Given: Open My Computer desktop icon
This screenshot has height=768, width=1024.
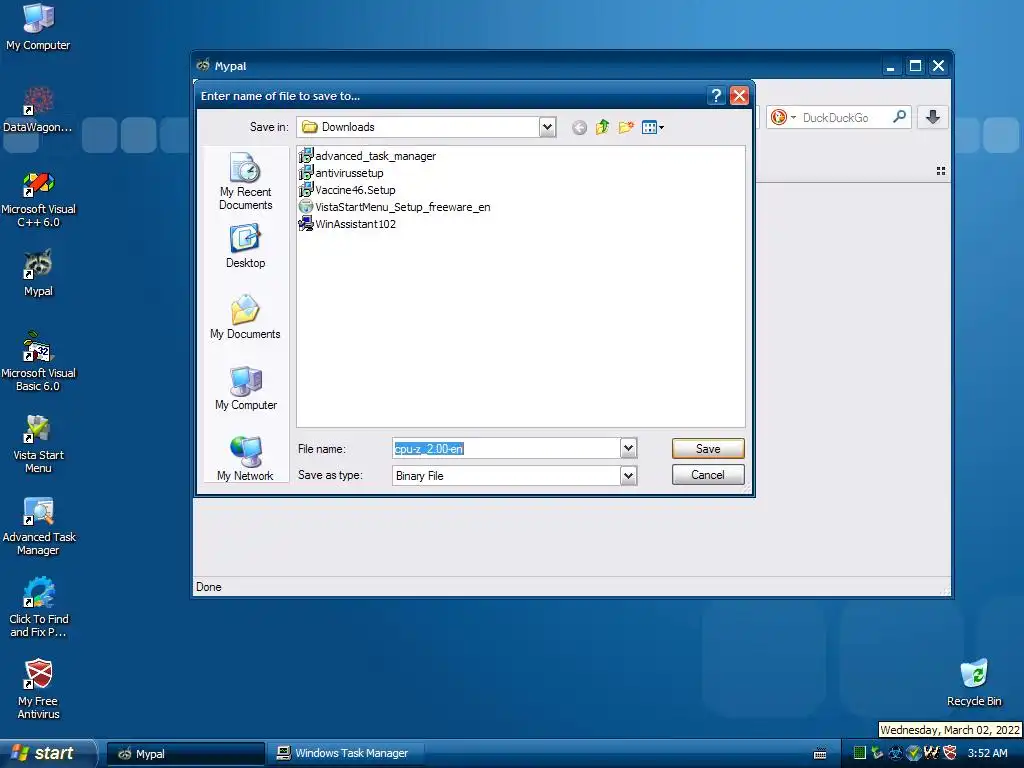Looking at the screenshot, I should point(38,27).
